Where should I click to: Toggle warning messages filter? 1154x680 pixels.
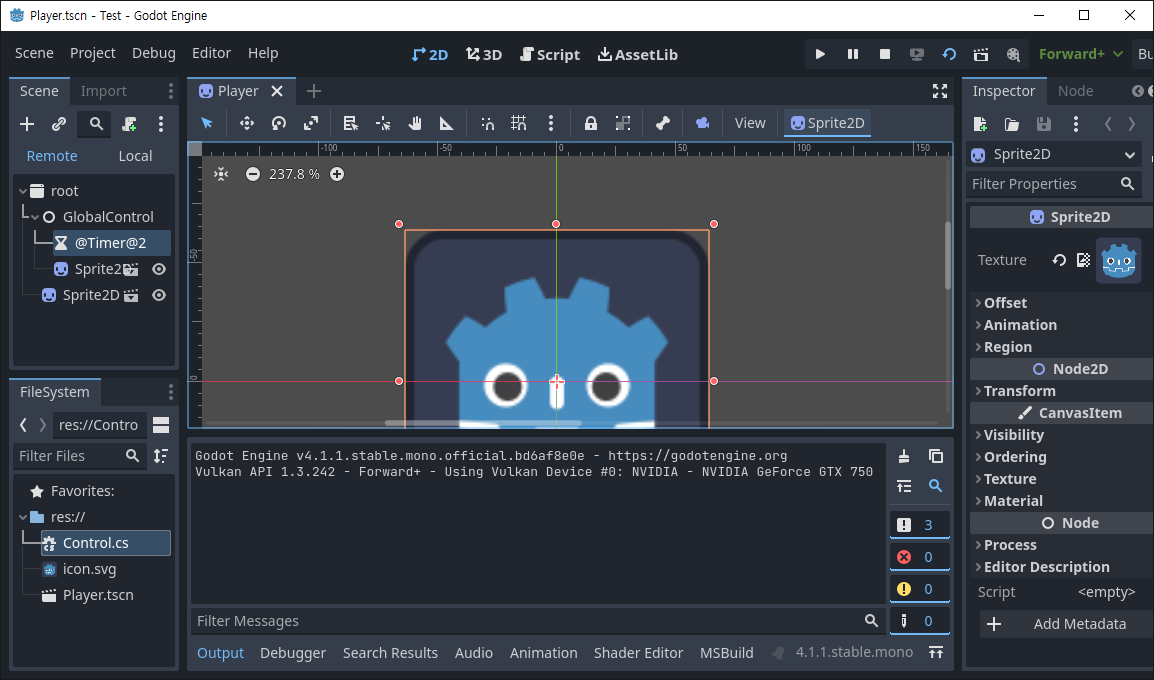point(919,589)
